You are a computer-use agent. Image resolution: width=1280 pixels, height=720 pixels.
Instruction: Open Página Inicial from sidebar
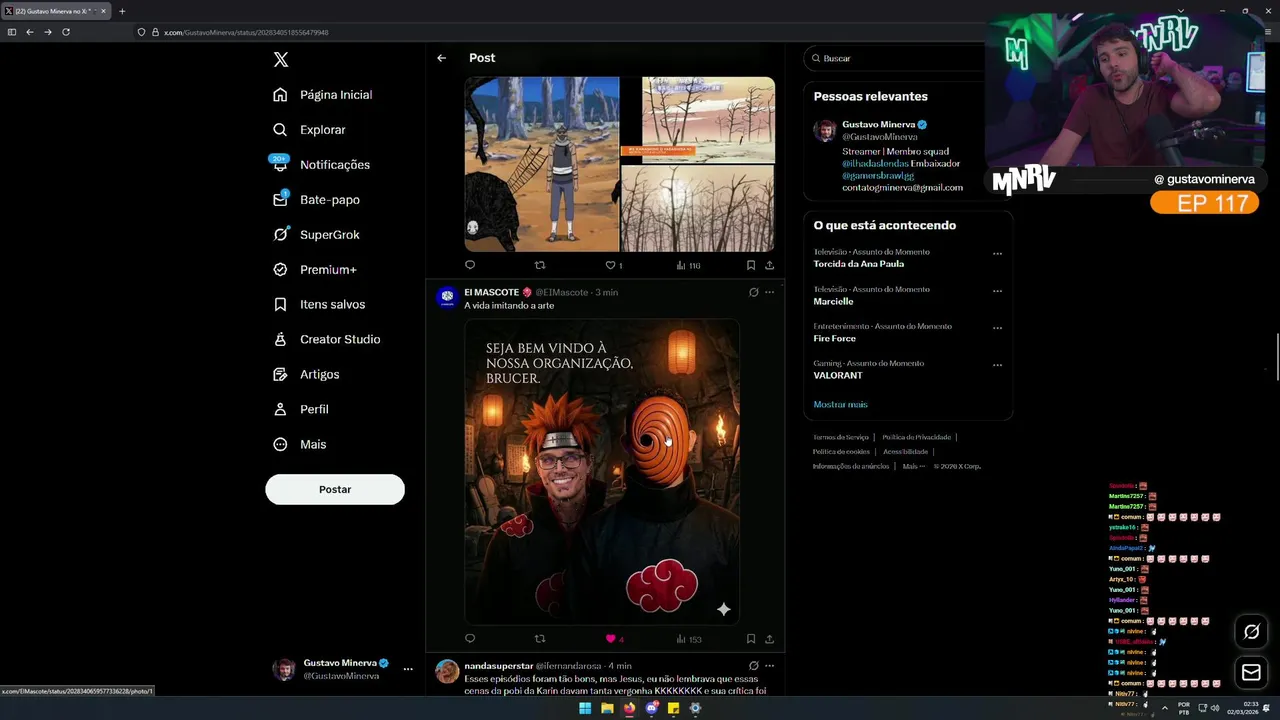coord(322,95)
